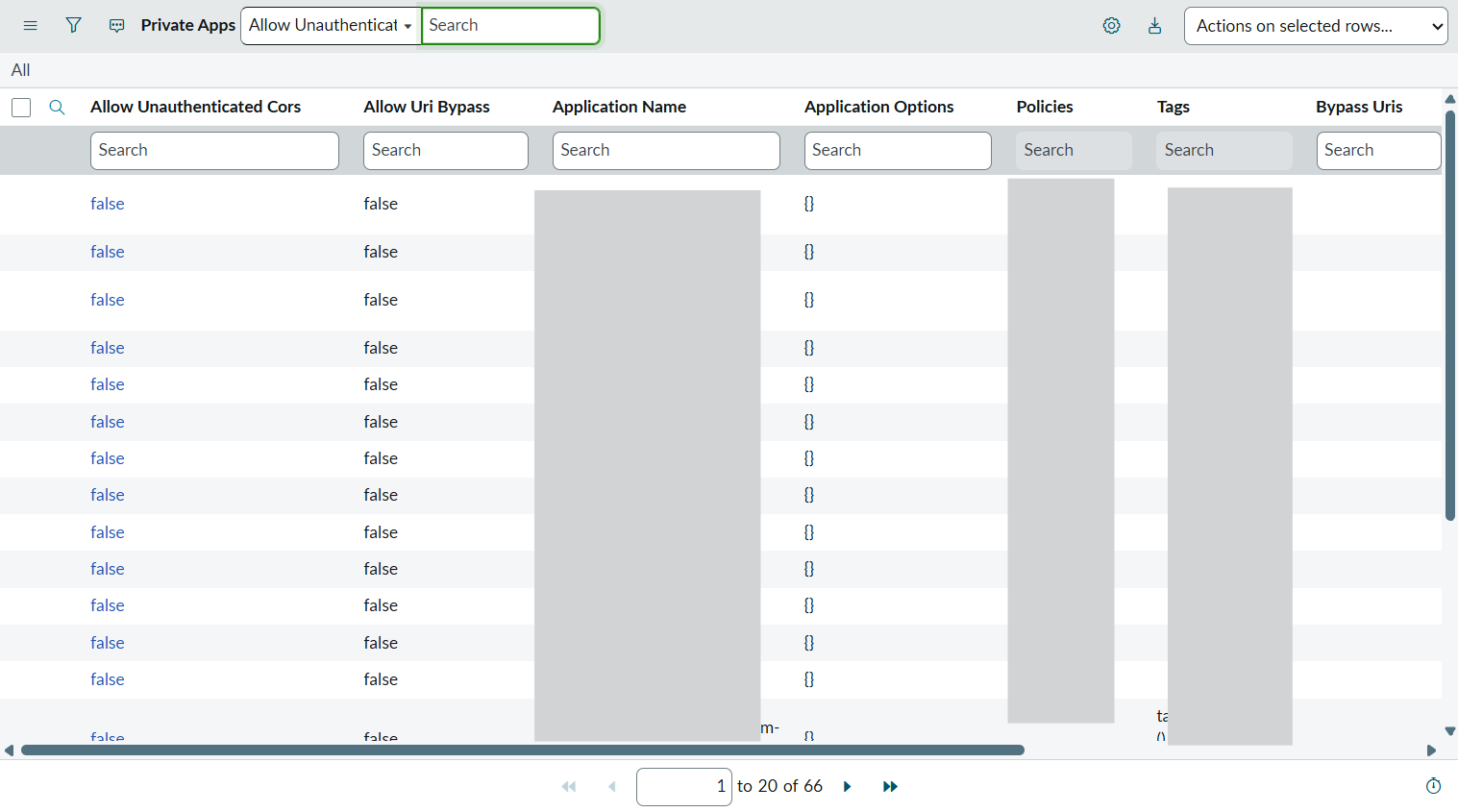
Task: Focus the top list Search box
Action: 510,26
